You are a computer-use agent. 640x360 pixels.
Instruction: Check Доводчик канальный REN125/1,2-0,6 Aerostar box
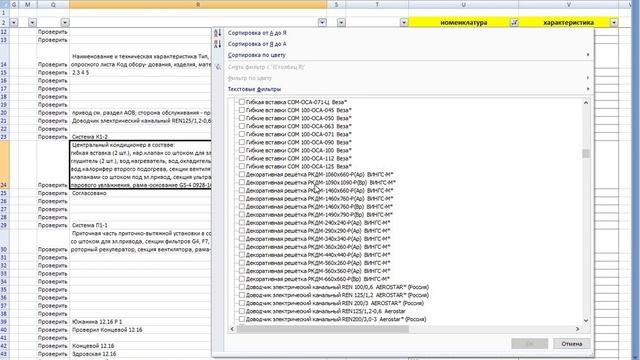(242, 311)
